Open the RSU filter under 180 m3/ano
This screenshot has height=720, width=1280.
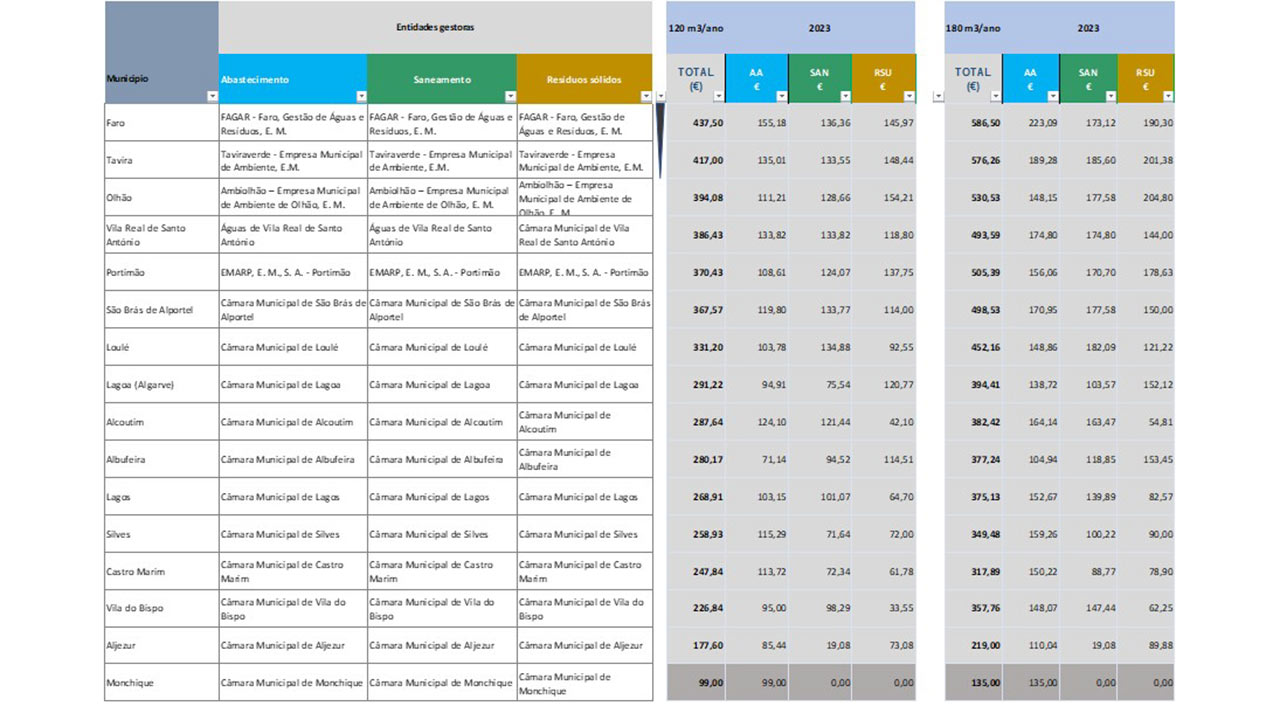click(x=1168, y=96)
